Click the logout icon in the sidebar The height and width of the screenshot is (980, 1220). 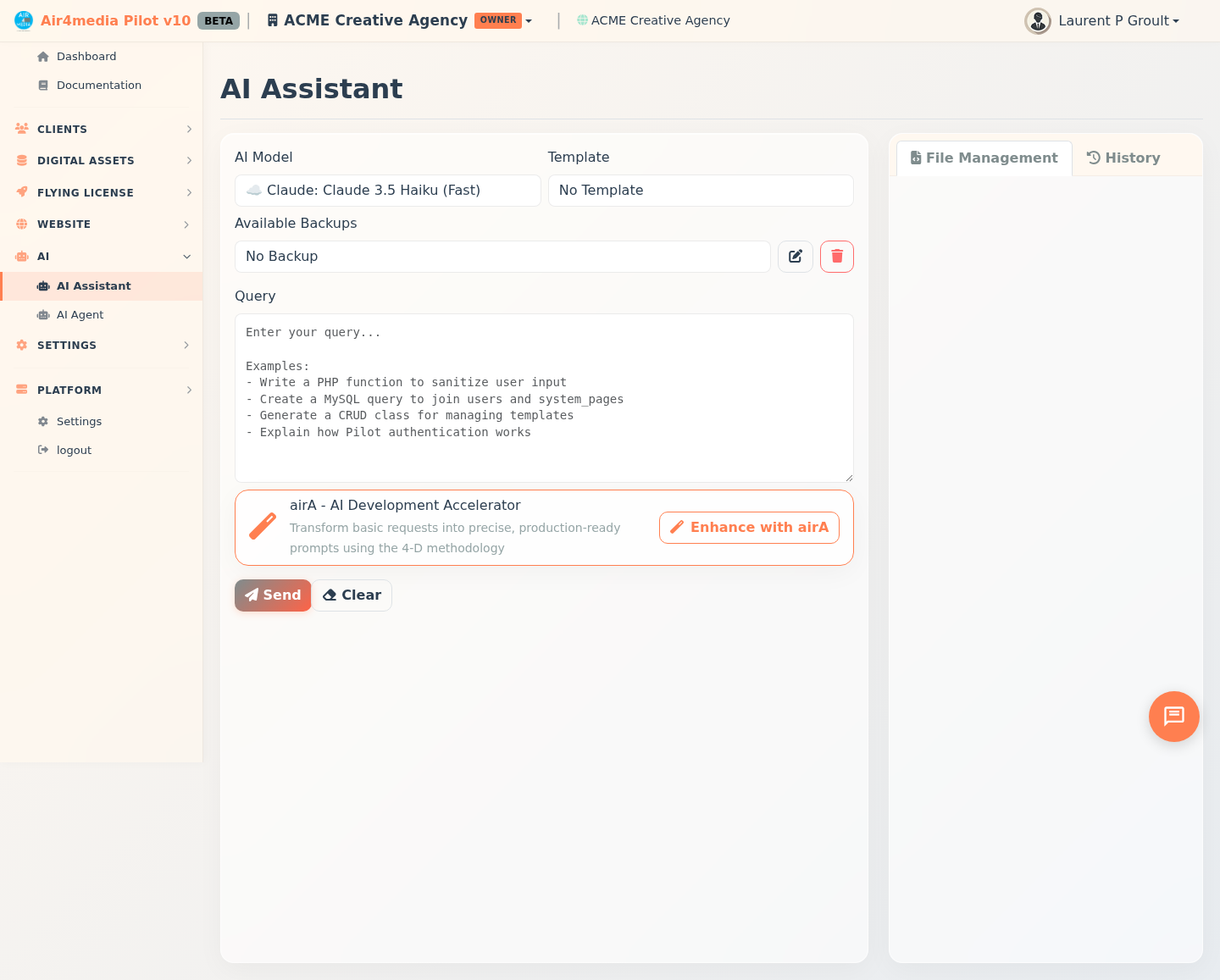tap(43, 449)
